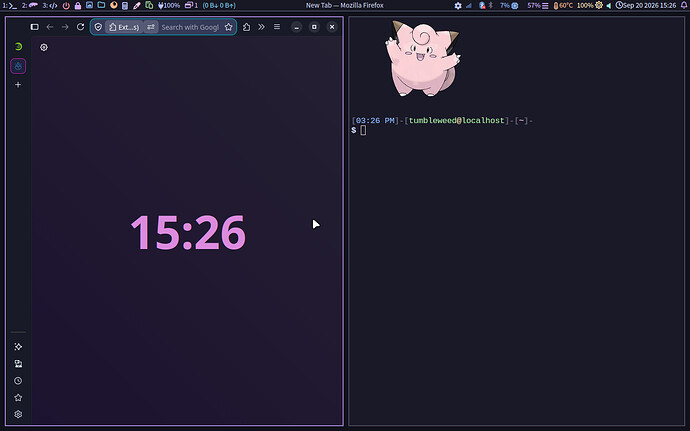The width and height of the screenshot is (690, 431).
Task: Open the History clock in sidebar
Action: tap(18, 381)
